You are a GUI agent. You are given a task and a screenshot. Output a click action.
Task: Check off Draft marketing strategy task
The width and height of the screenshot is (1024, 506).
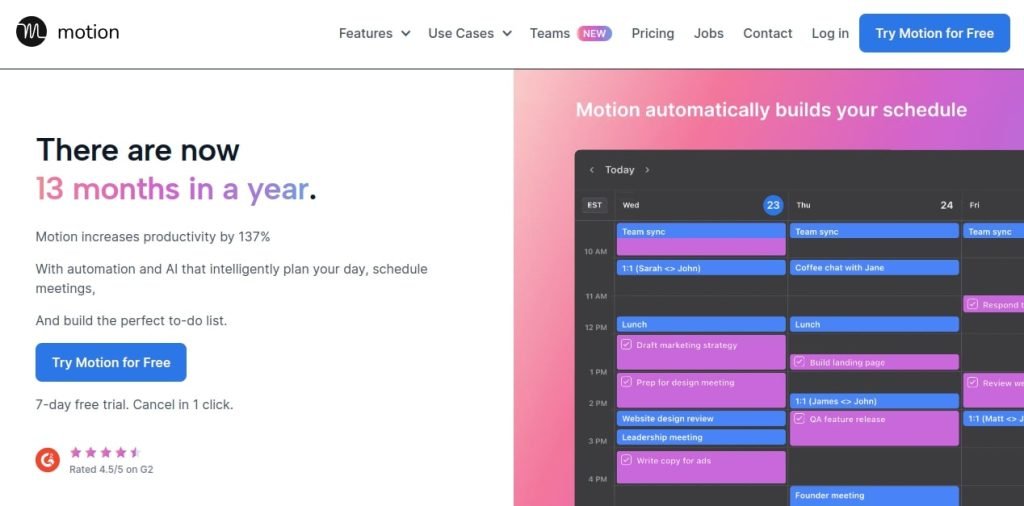pyautogui.click(x=626, y=345)
